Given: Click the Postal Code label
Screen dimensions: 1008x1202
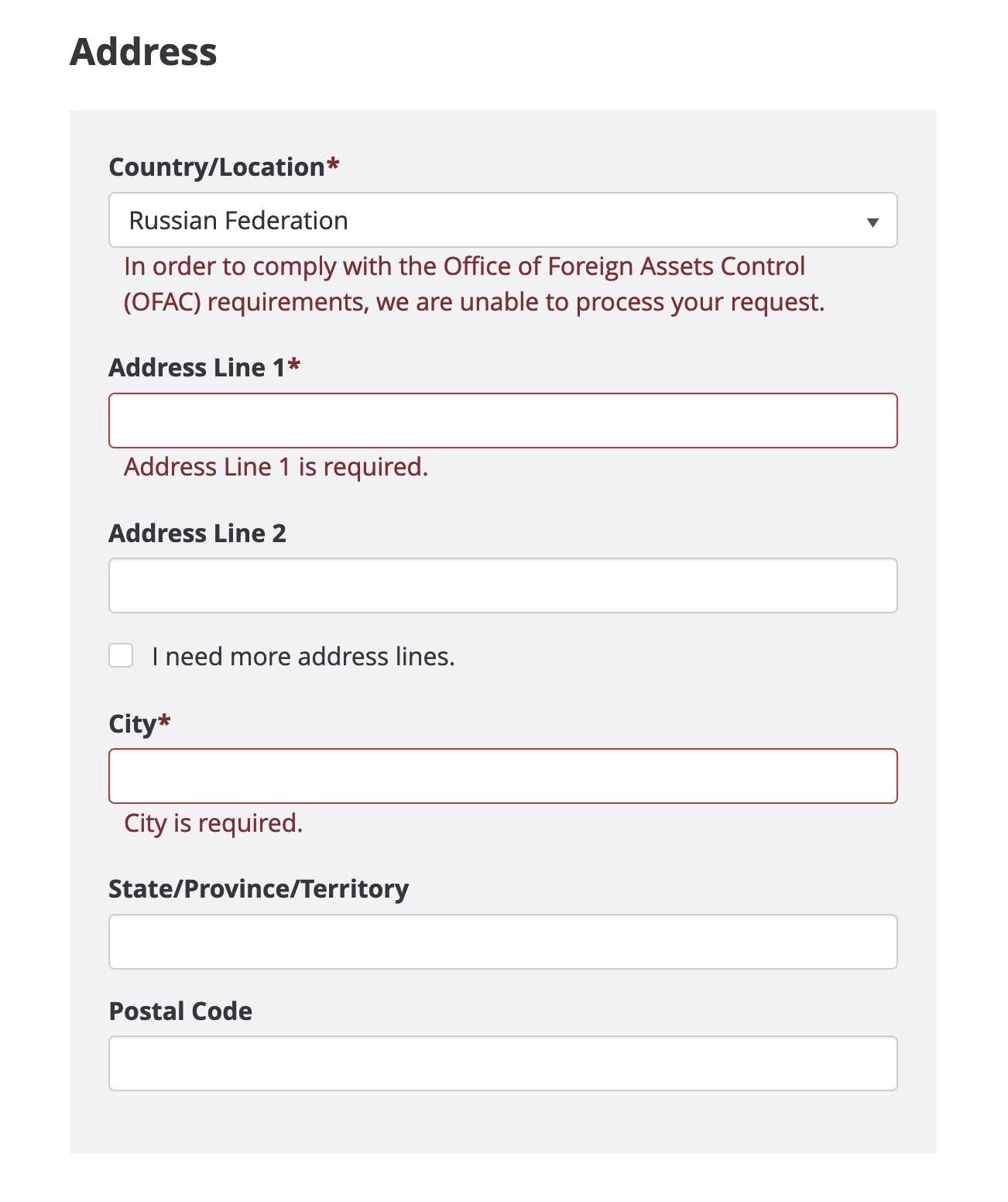Looking at the screenshot, I should (x=180, y=1011).
